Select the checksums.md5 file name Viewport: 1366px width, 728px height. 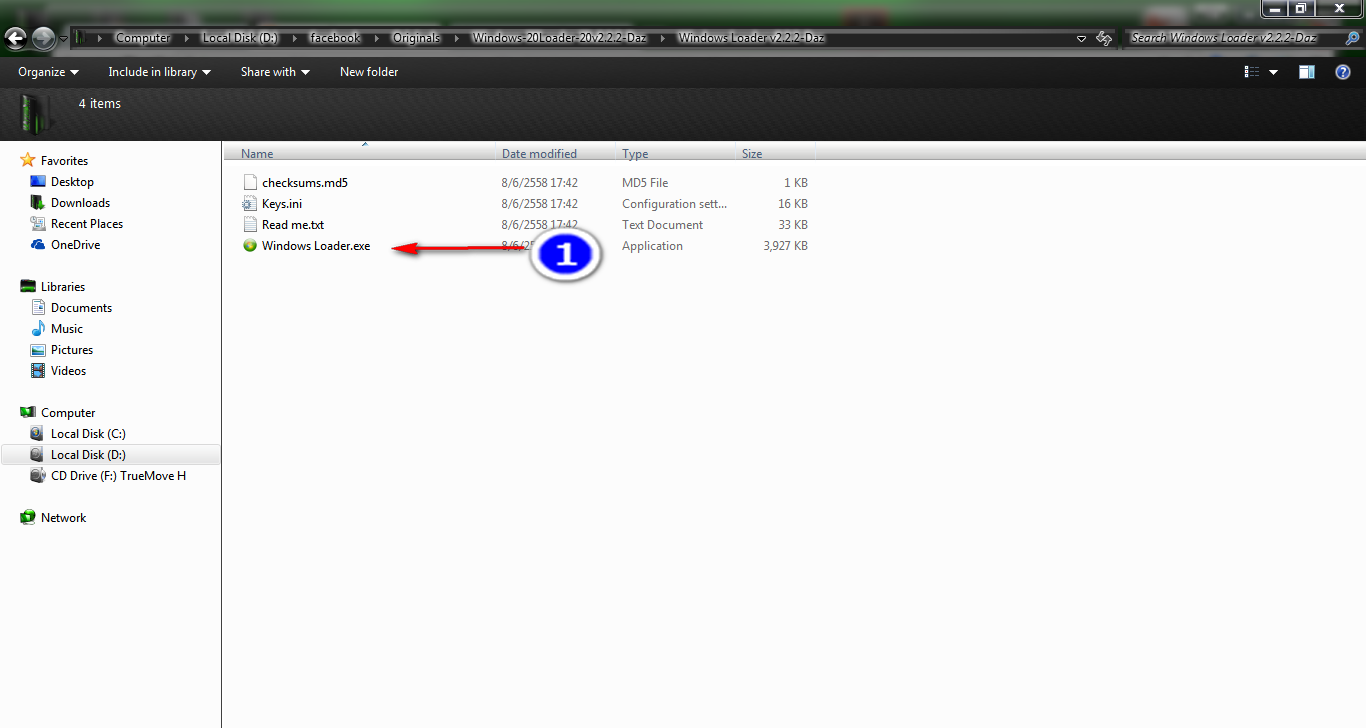click(305, 183)
